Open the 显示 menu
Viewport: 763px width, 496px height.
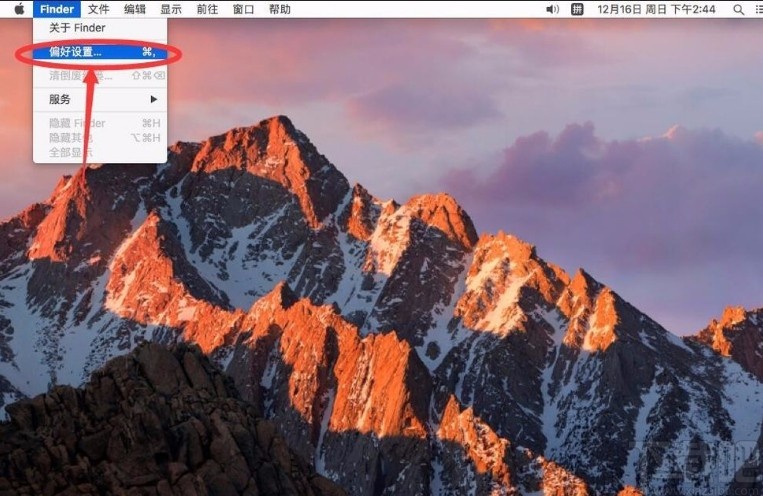coord(171,9)
